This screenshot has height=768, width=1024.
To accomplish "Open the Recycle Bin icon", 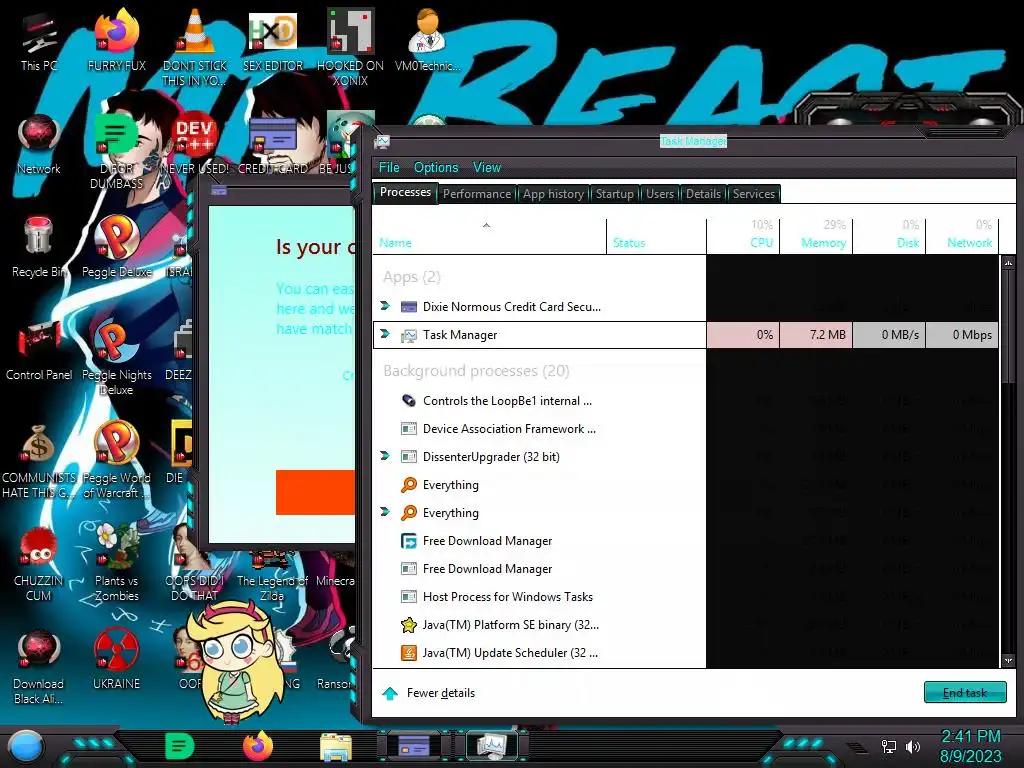I will click(x=39, y=247).
